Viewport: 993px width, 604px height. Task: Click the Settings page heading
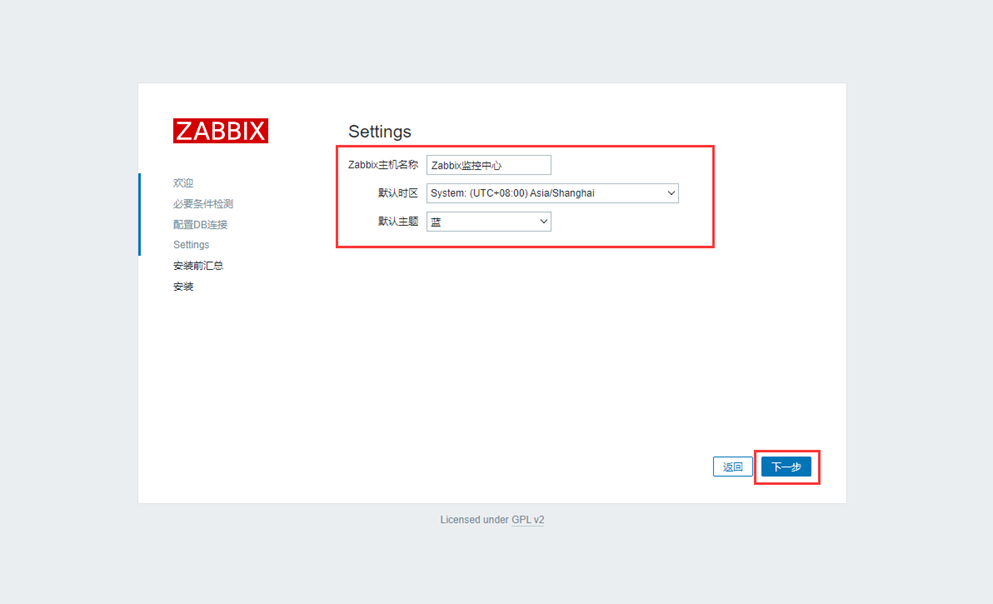(379, 131)
